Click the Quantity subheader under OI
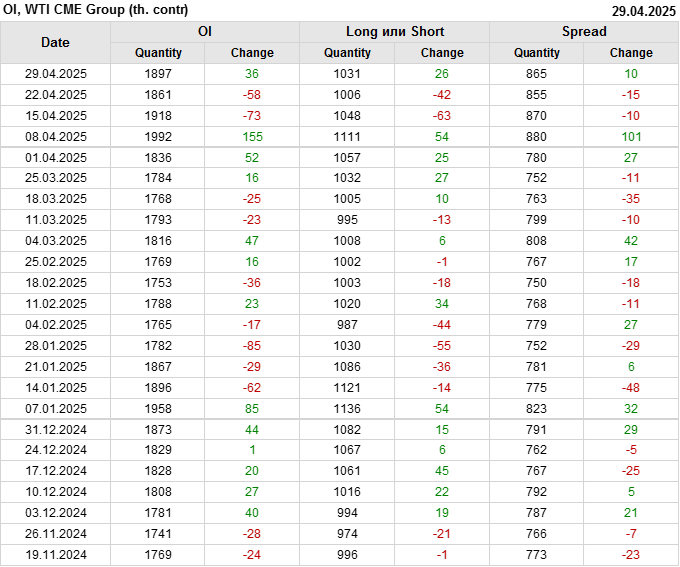The image size is (680, 567). pyautogui.click(x=158, y=53)
